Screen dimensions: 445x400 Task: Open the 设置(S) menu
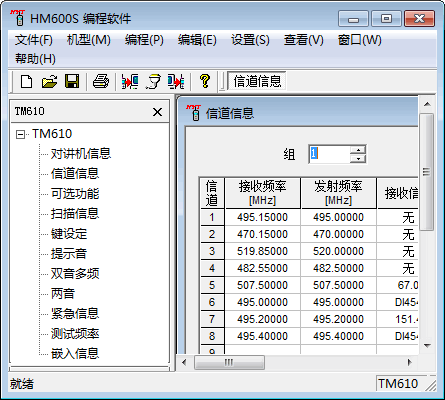(x=250, y=40)
